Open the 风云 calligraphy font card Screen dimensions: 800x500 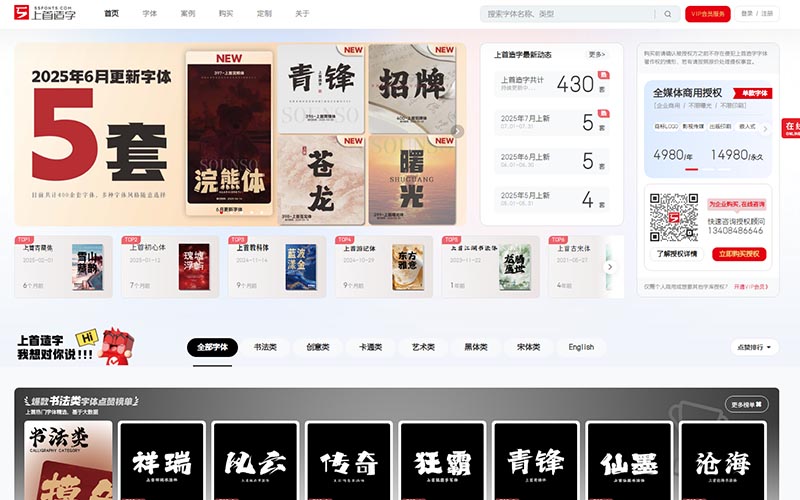[255, 461]
